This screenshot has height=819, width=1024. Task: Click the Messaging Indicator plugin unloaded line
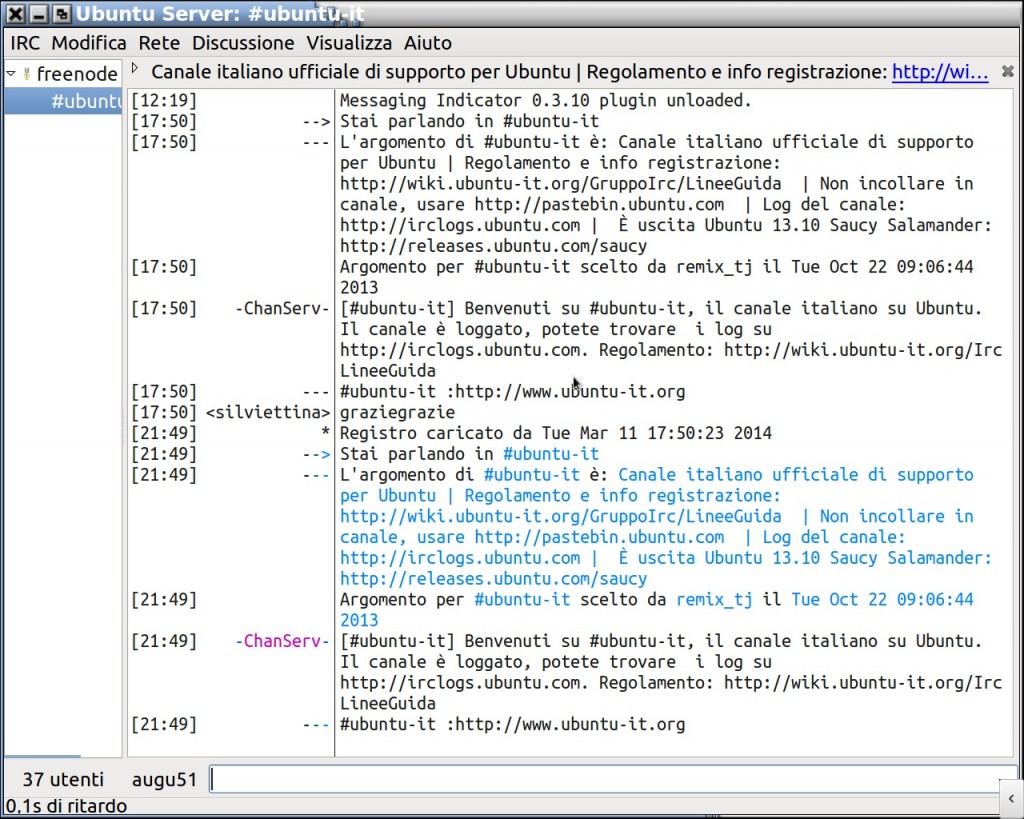(545, 101)
